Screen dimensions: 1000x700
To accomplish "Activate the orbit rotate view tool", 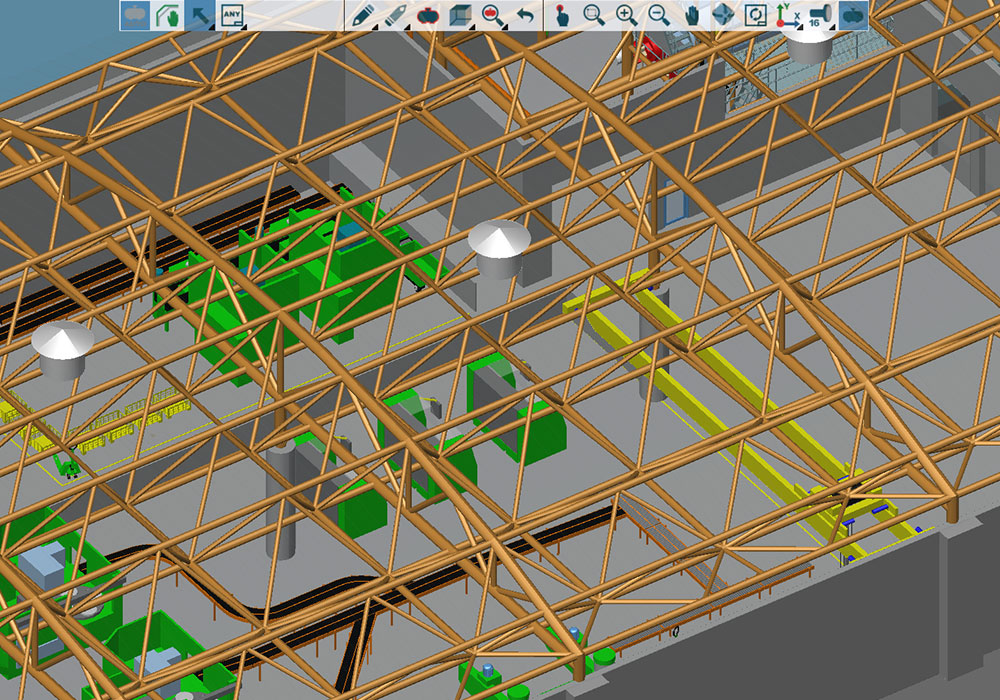I will 723,15.
